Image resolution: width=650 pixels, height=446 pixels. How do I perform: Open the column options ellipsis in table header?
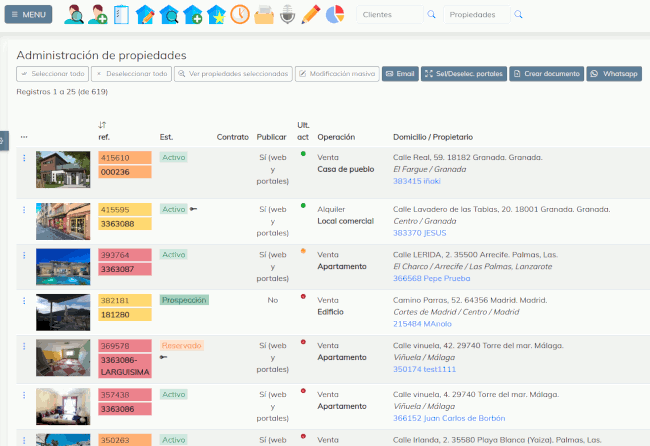pyautogui.click(x=24, y=137)
